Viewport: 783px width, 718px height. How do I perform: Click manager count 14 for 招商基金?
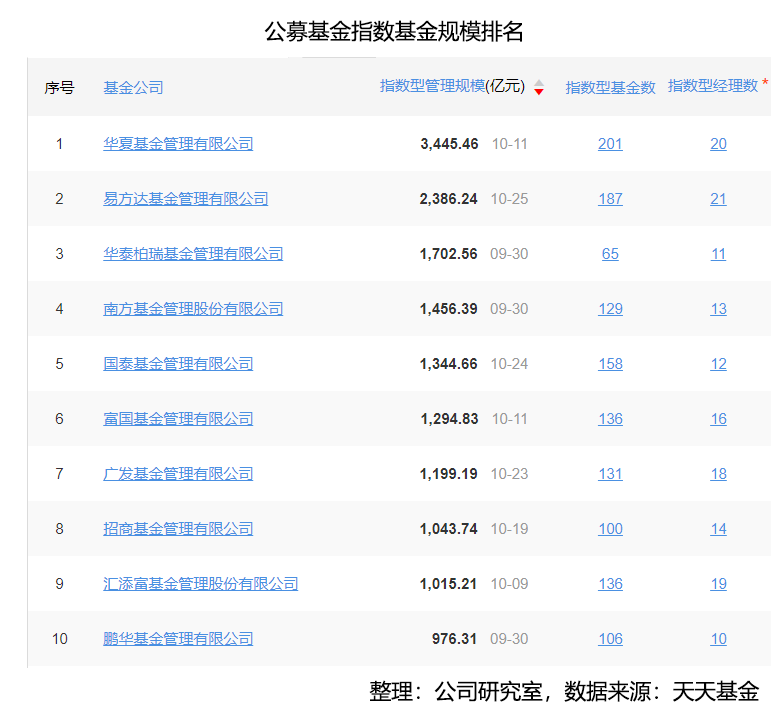point(718,528)
